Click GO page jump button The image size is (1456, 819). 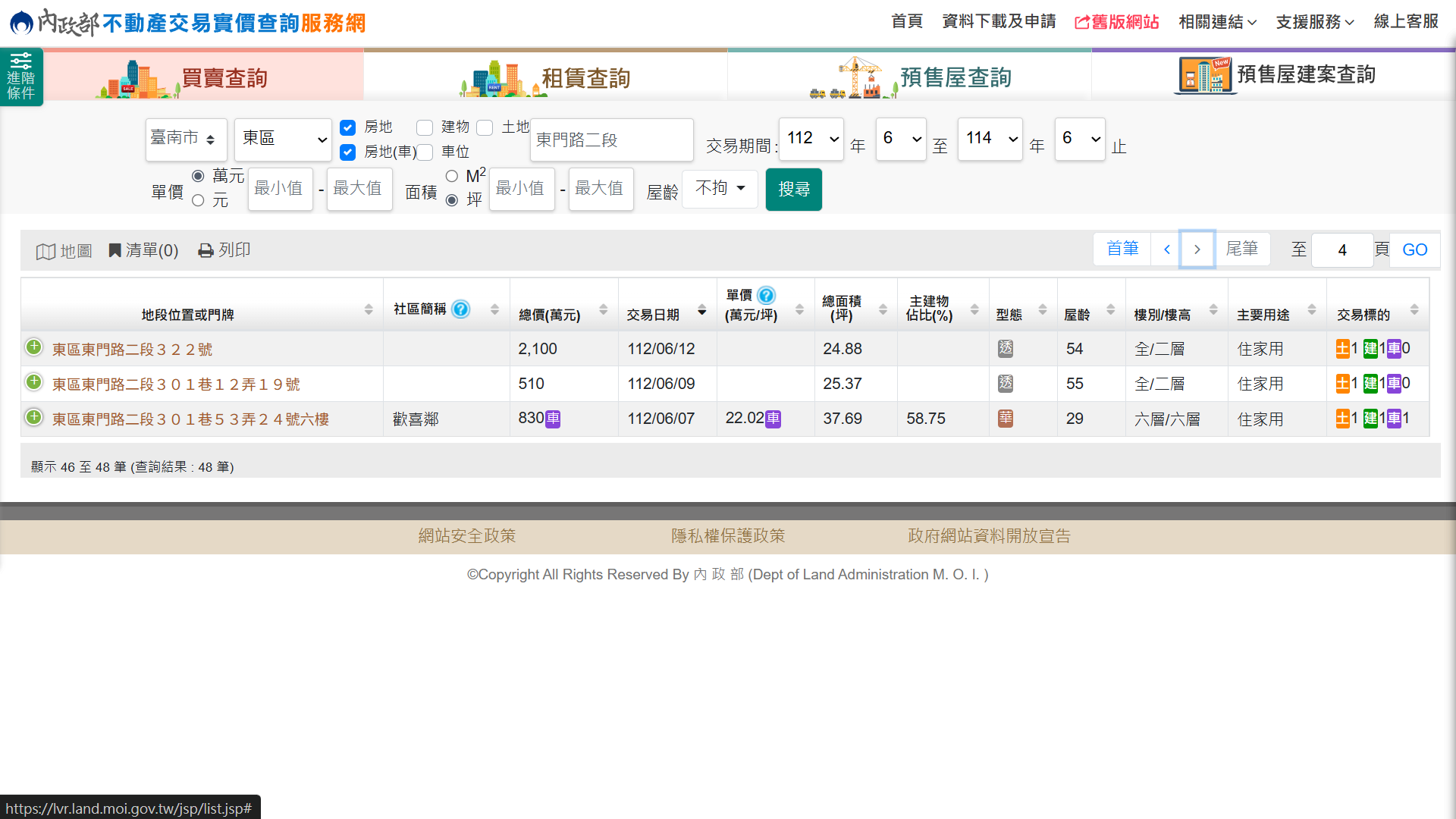pyautogui.click(x=1414, y=250)
